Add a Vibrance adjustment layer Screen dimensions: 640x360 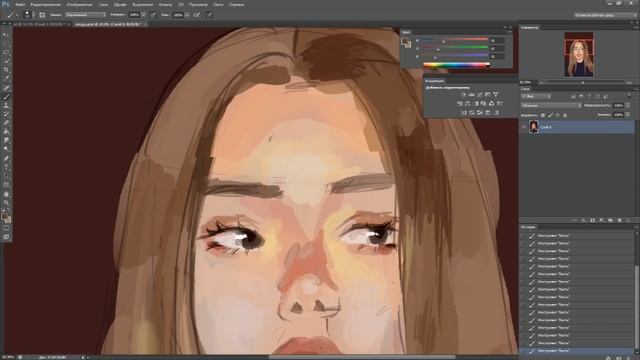click(x=496, y=95)
